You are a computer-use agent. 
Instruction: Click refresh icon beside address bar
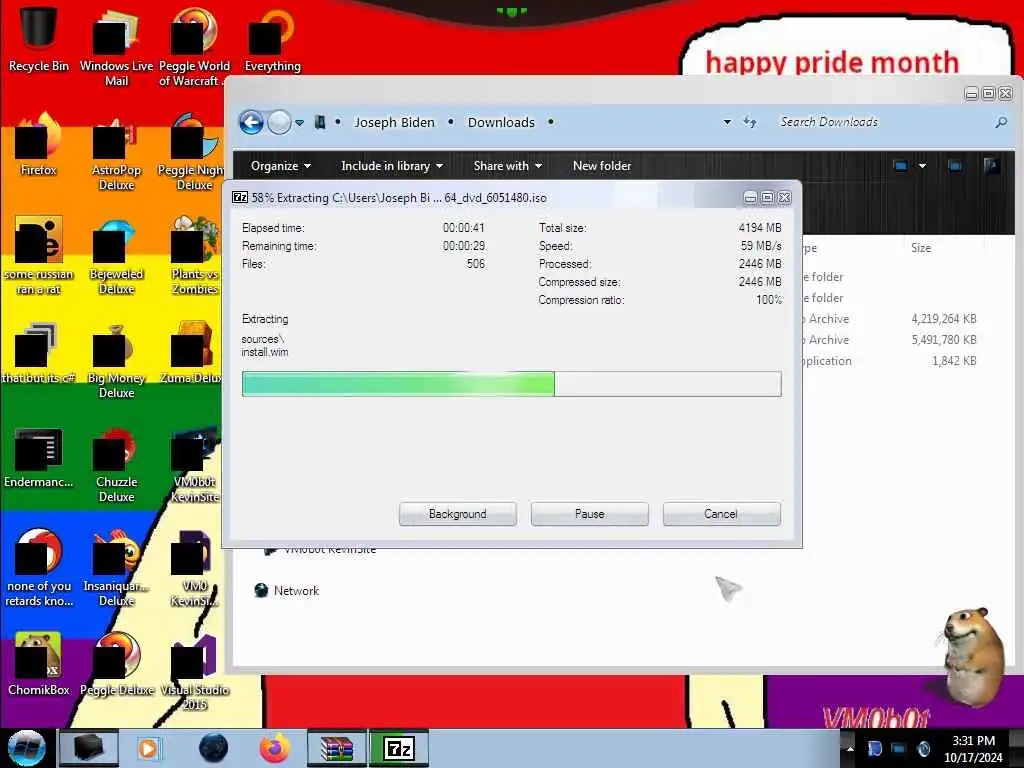750,122
